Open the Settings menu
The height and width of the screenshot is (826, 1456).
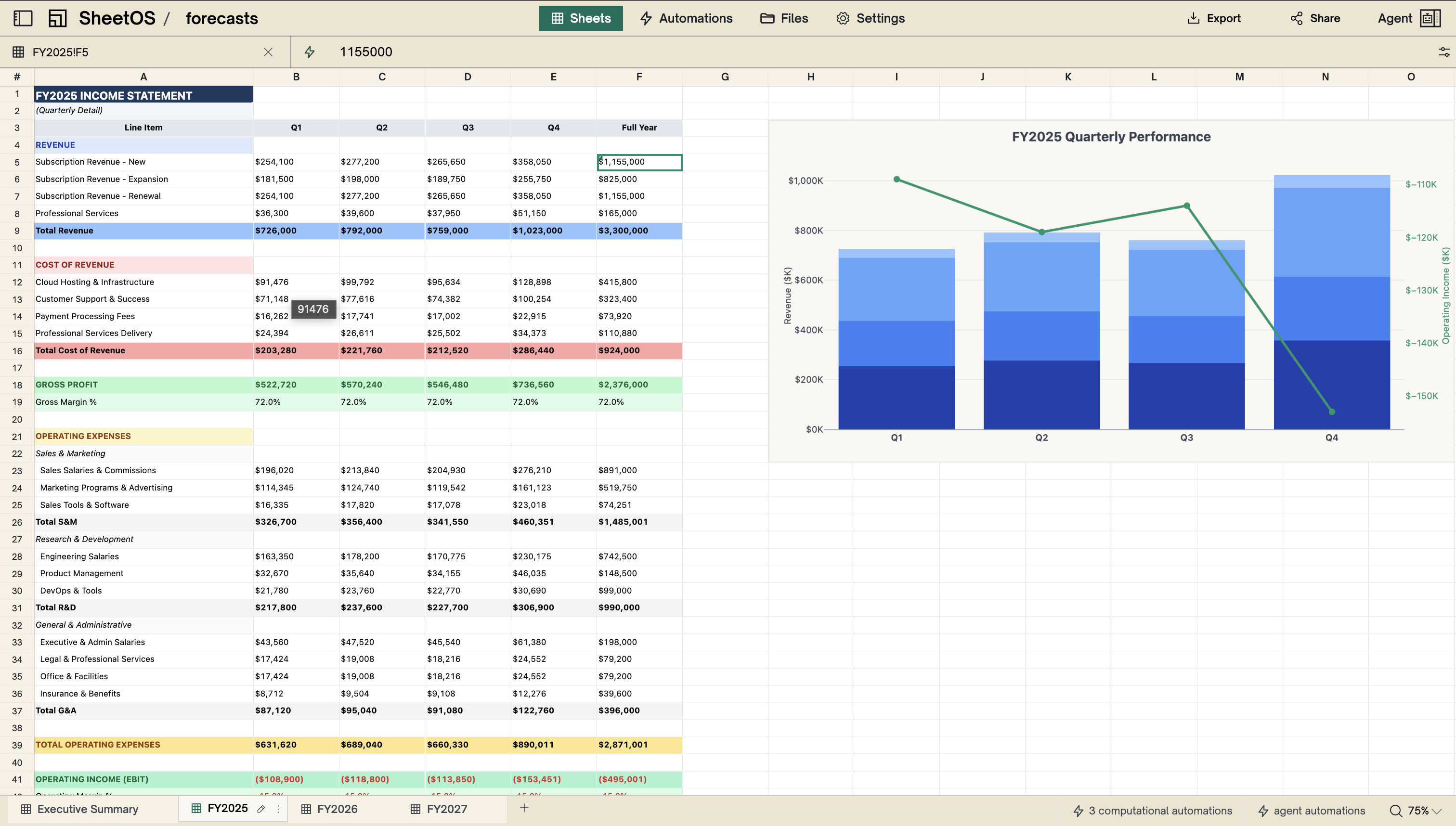point(870,18)
